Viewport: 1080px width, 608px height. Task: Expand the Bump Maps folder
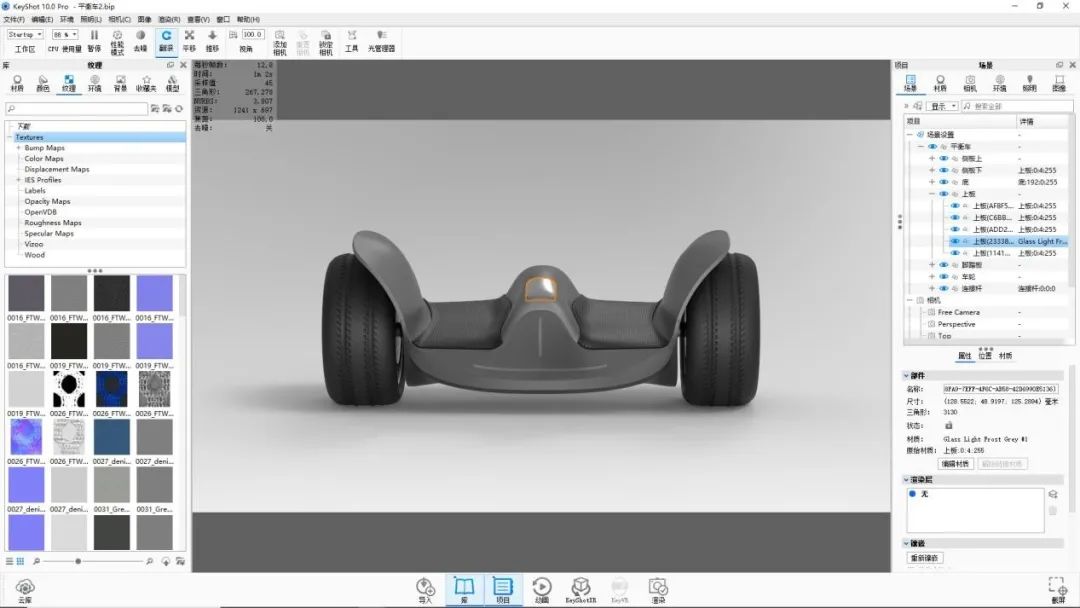[18, 148]
